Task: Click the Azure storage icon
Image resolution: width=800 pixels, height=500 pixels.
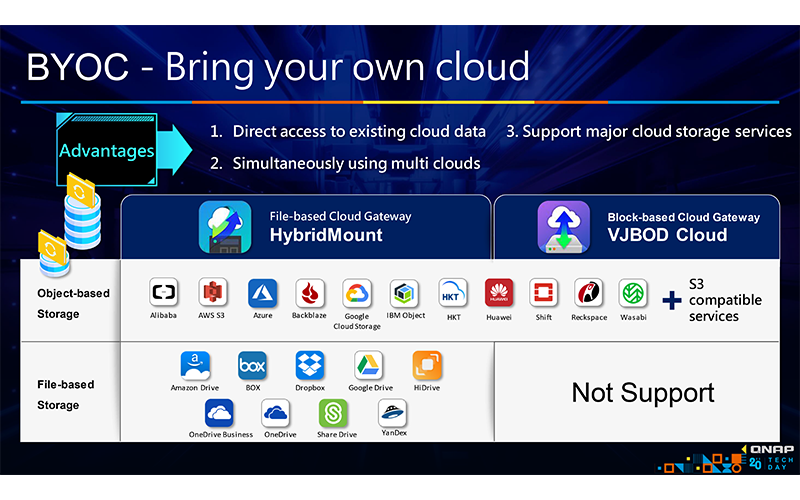Action: [262, 293]
